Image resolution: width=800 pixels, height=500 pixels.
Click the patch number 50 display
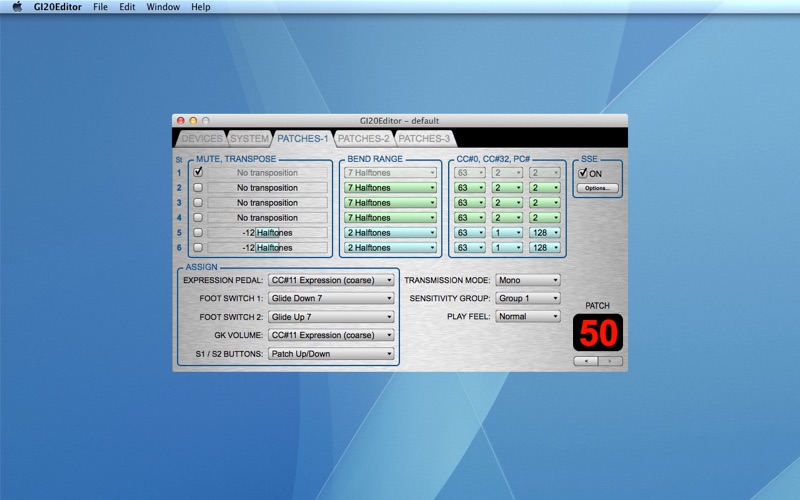[598, 333]
